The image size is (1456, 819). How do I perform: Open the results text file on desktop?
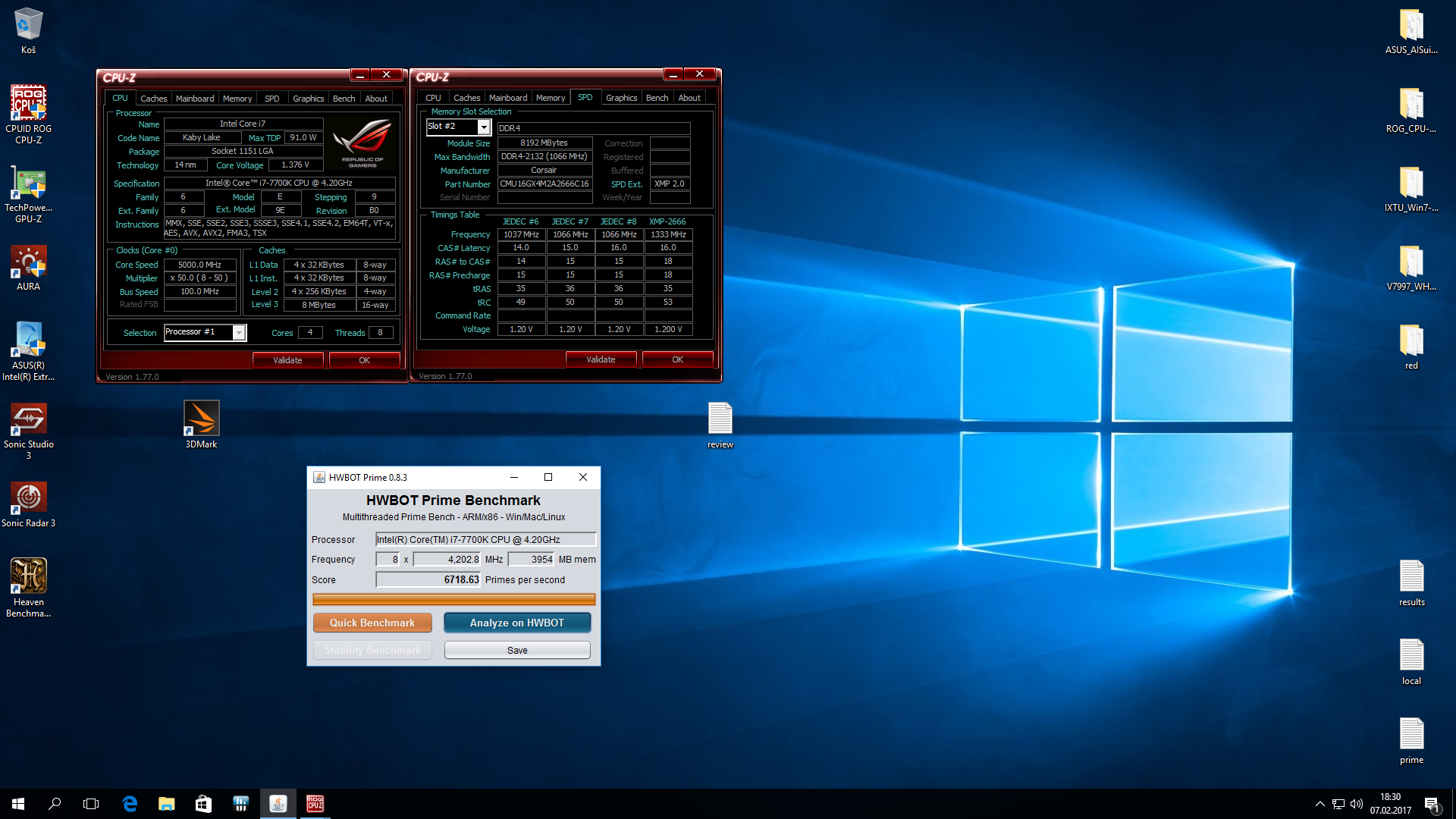coord(1410,584)
